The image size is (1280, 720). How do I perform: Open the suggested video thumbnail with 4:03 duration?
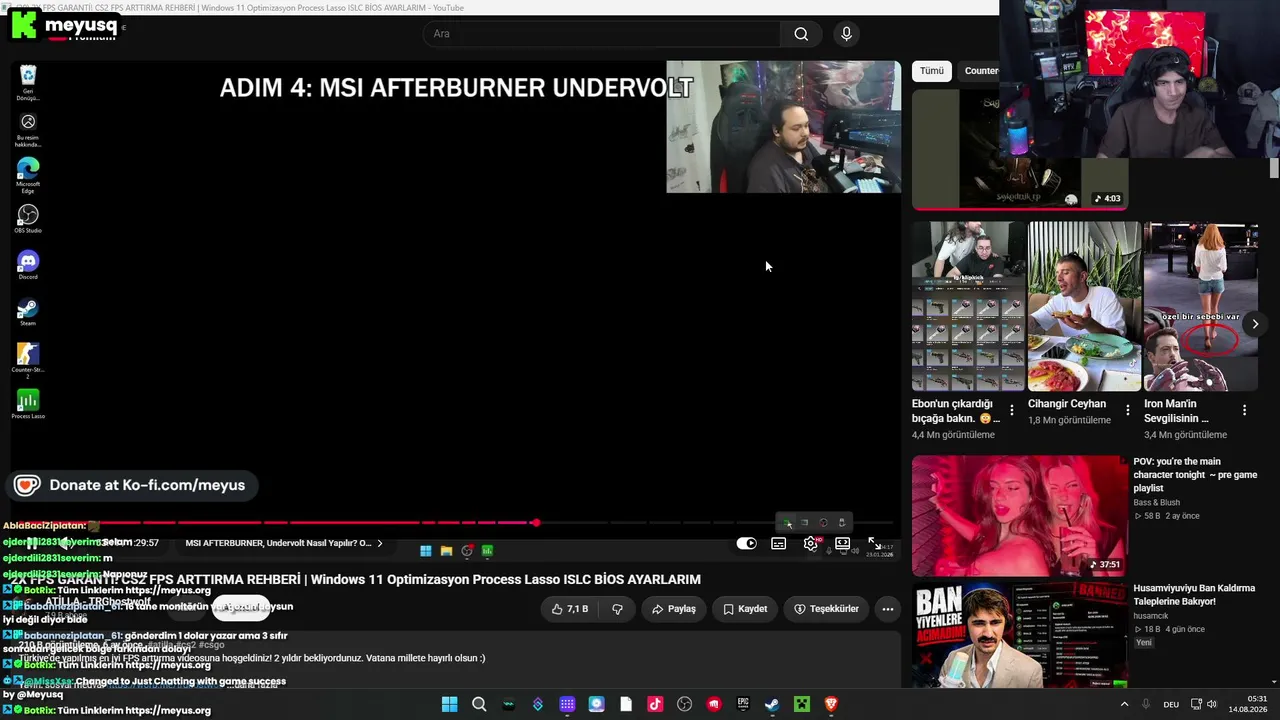point(1020,149)
